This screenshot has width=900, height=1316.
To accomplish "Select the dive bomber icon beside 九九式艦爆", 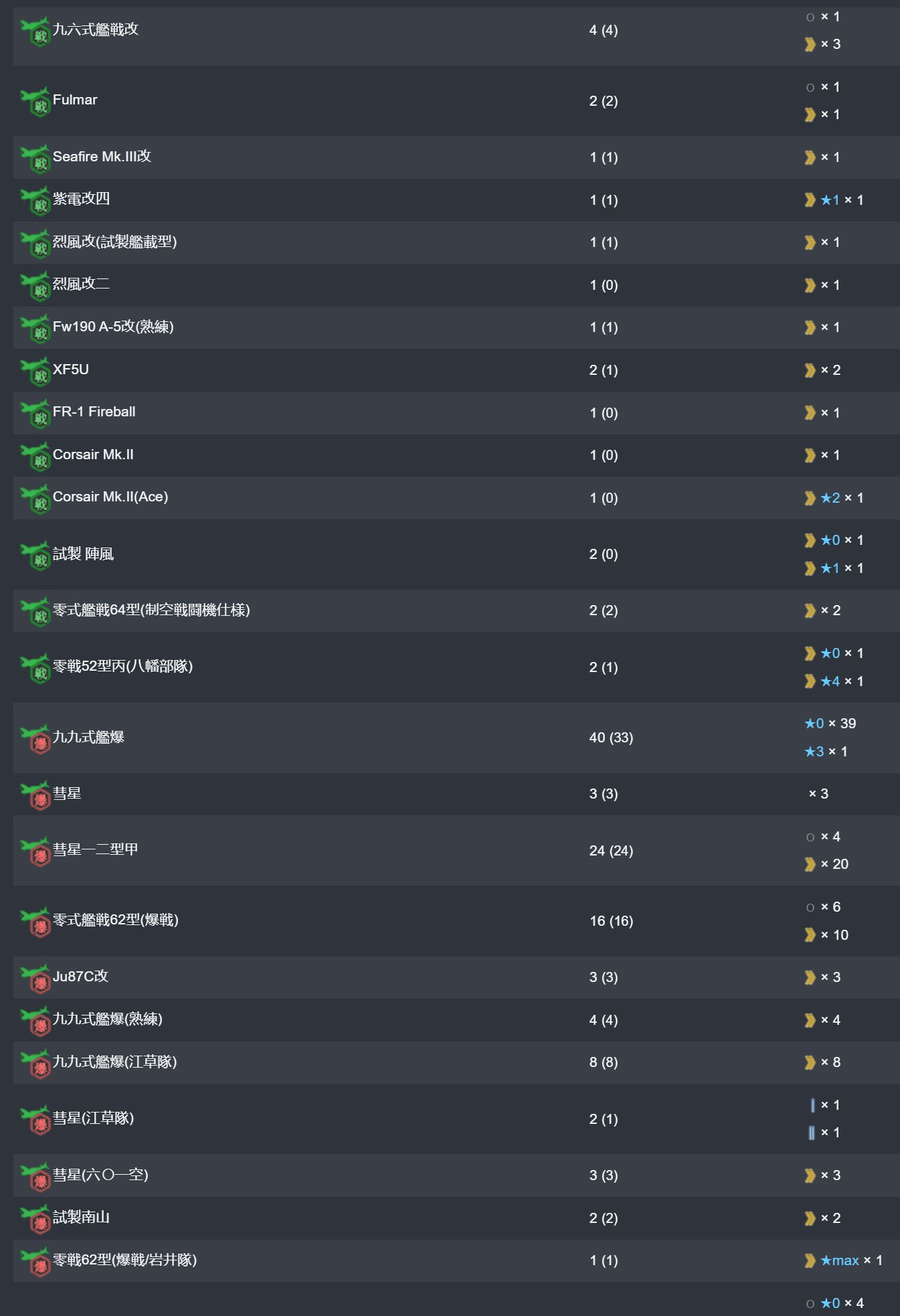I will click(x=35, y=738).
